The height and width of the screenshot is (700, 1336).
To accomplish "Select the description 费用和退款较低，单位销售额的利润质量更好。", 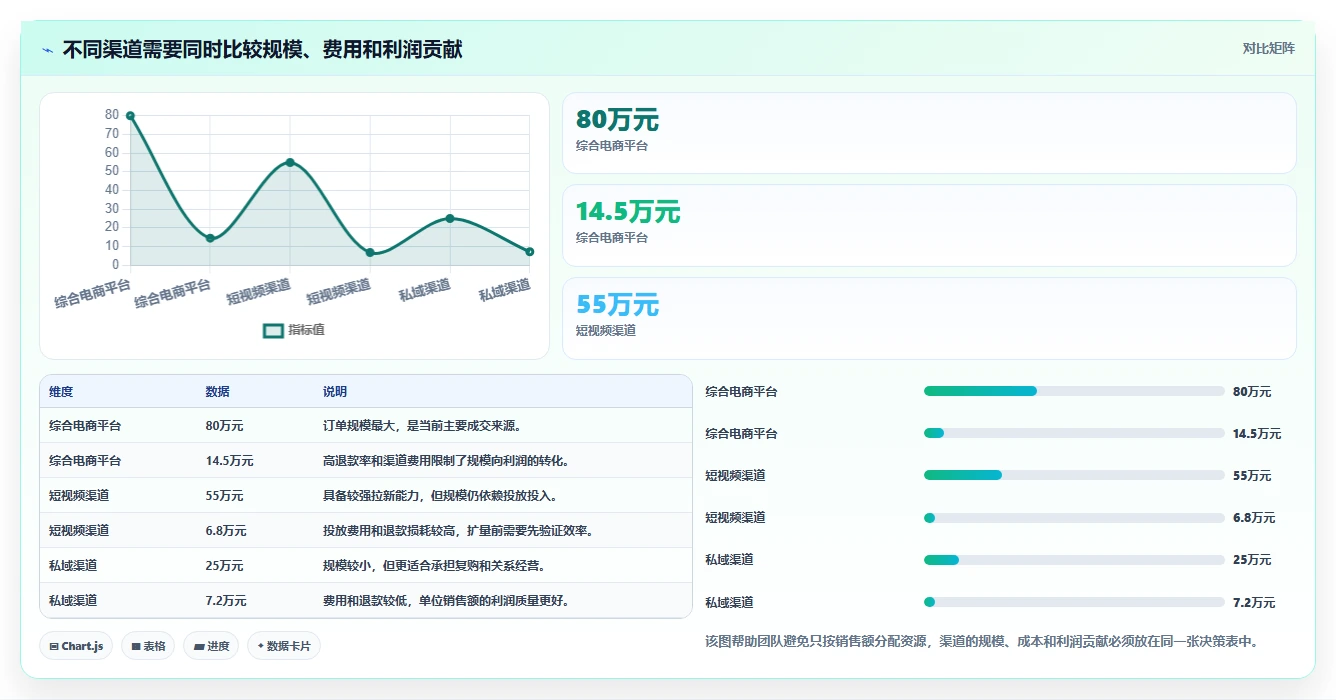I will pyautogui.click(x=447, y=601).
